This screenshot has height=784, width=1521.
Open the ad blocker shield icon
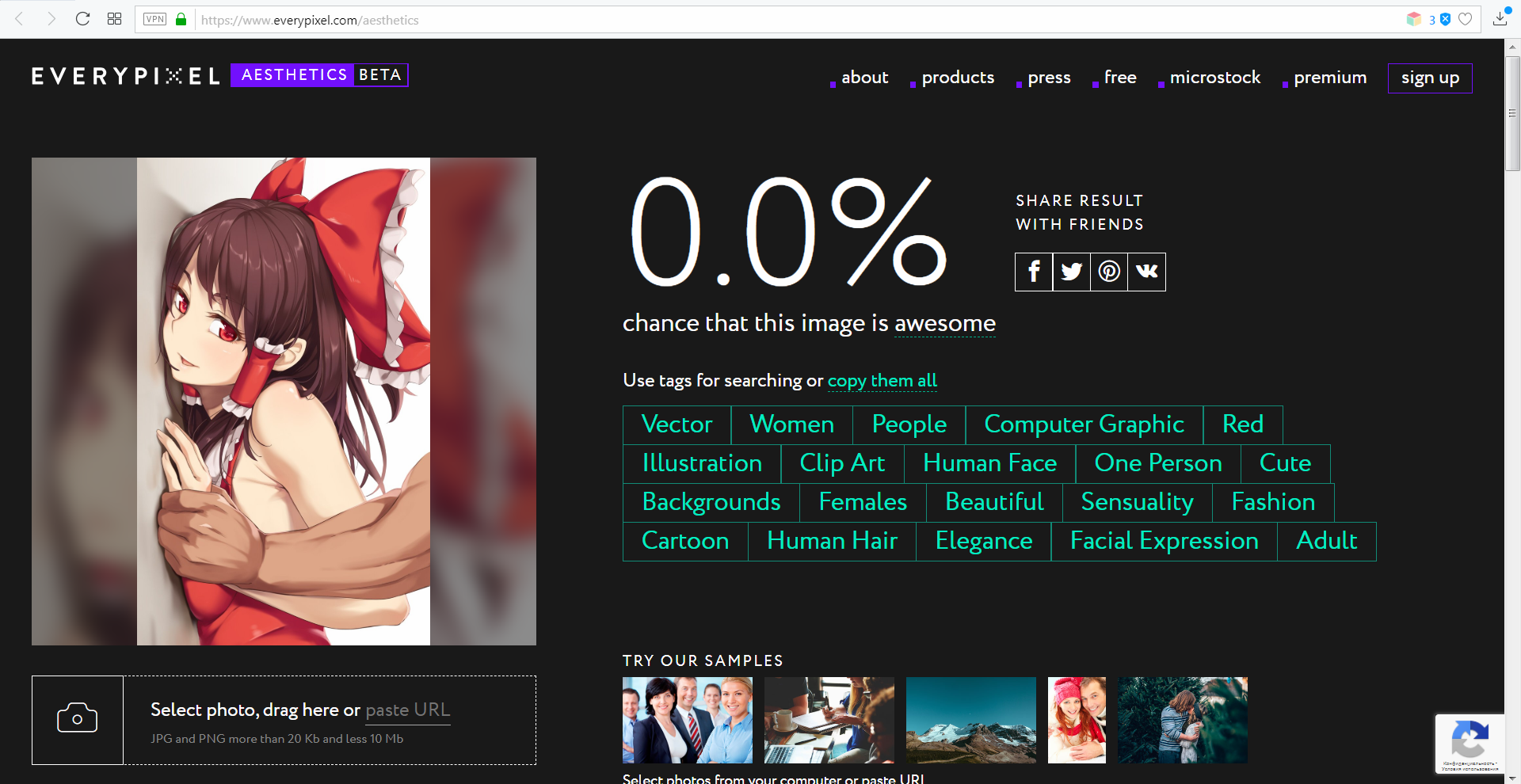point(1446,19)
